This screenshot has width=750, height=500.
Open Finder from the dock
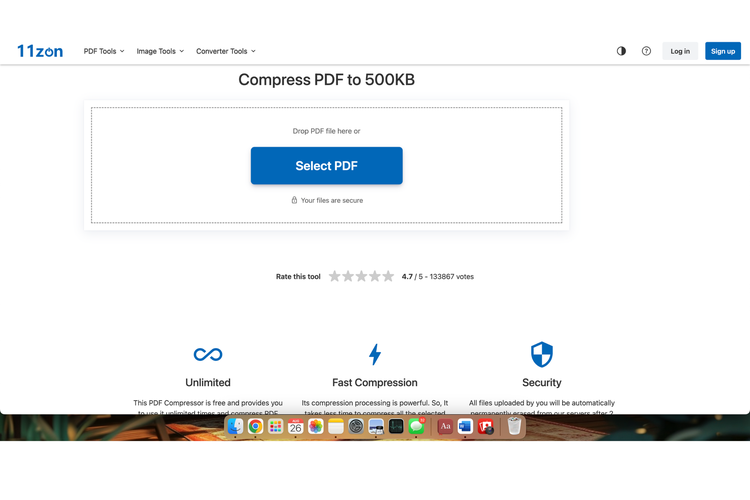(235, 426)
